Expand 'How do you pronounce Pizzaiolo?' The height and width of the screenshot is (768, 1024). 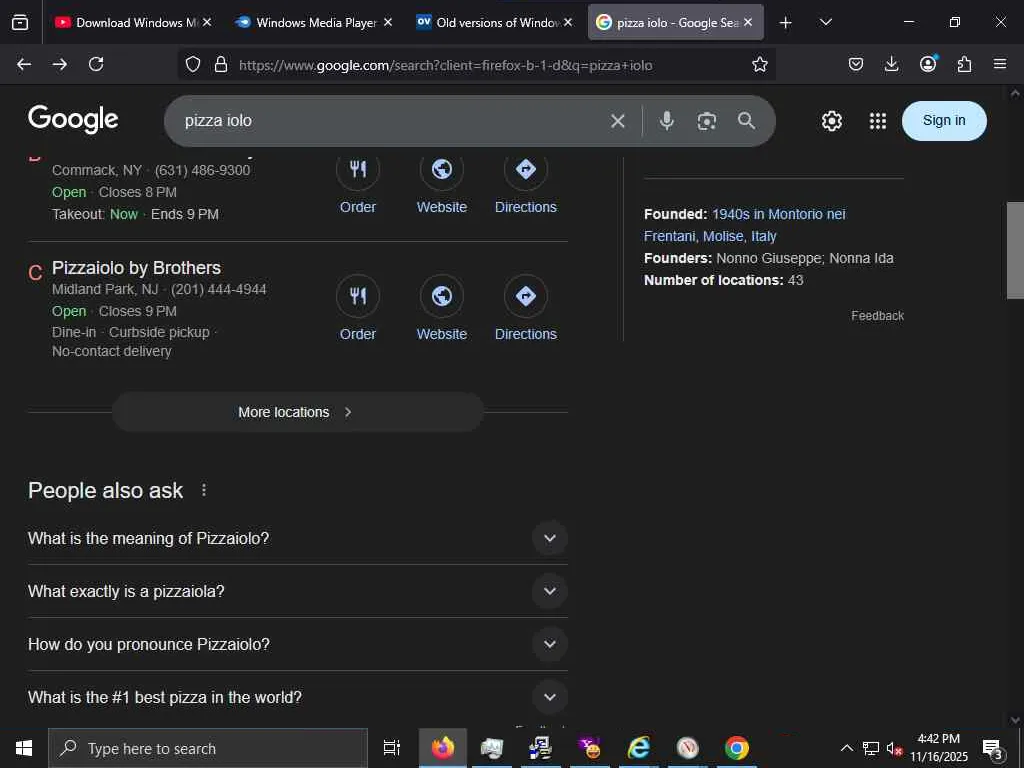coord(298,644)
